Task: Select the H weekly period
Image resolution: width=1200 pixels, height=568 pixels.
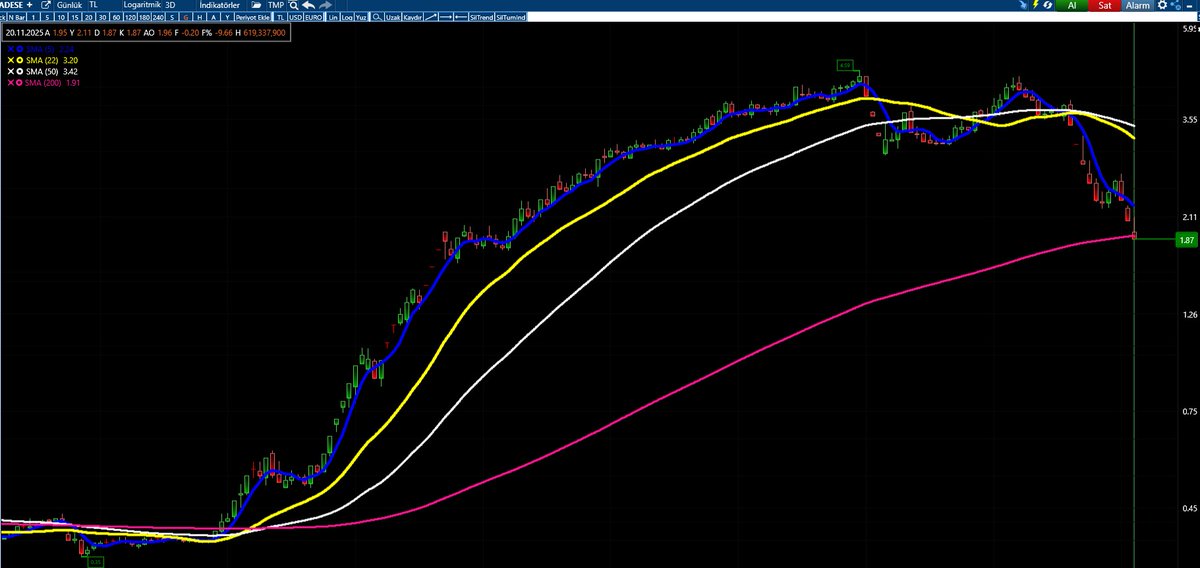Action: [200, 19]
